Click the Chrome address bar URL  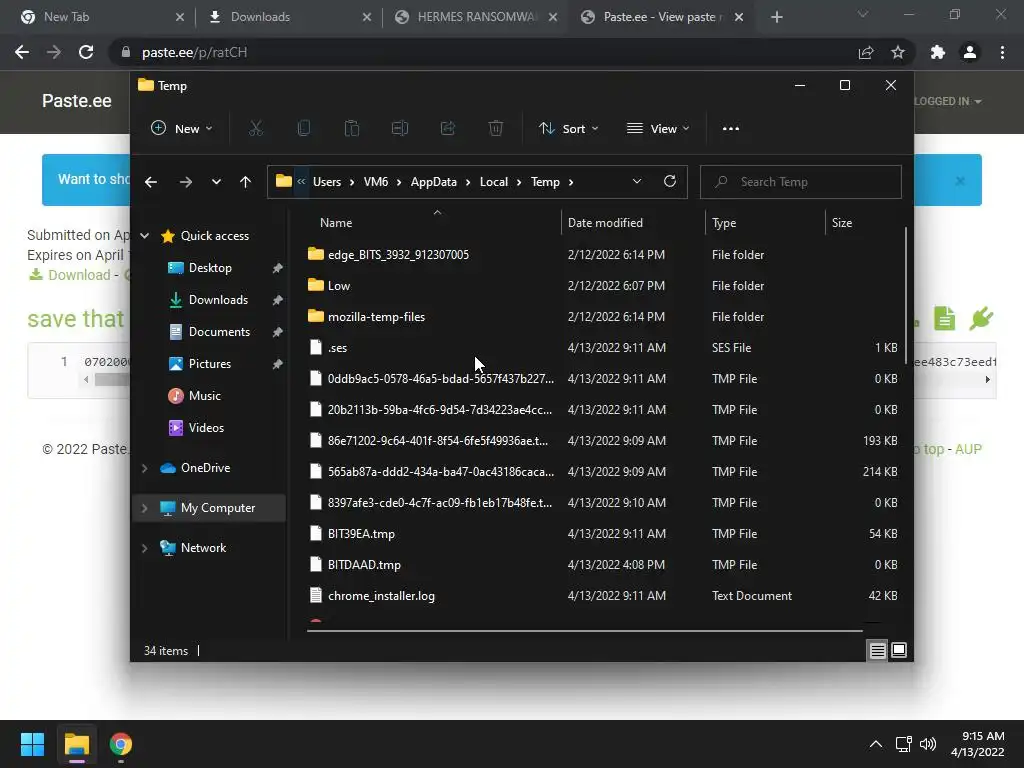pos(195,52)
